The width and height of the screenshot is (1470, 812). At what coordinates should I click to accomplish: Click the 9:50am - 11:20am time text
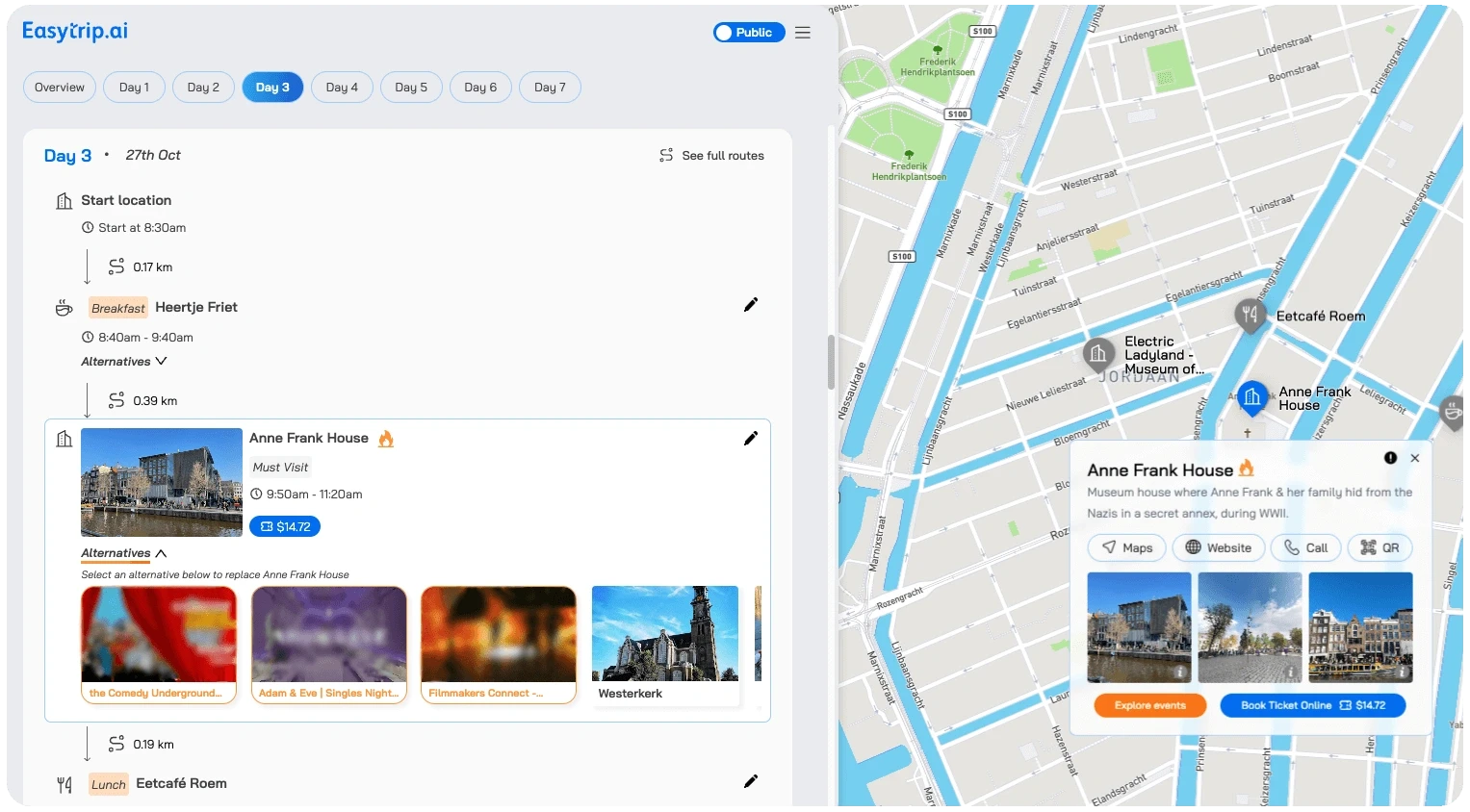(315, 495)
